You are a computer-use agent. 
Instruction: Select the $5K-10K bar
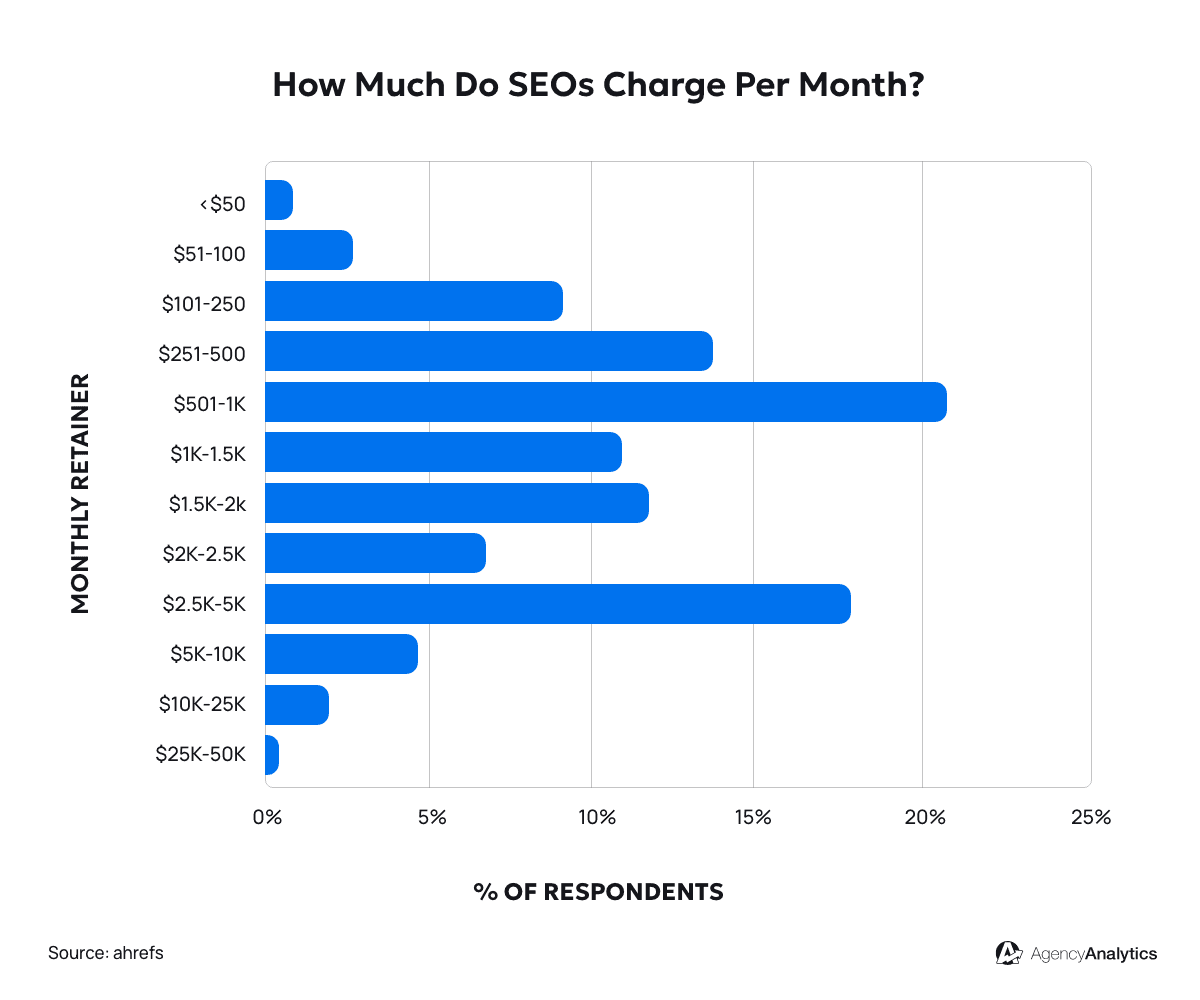point(341,654)
